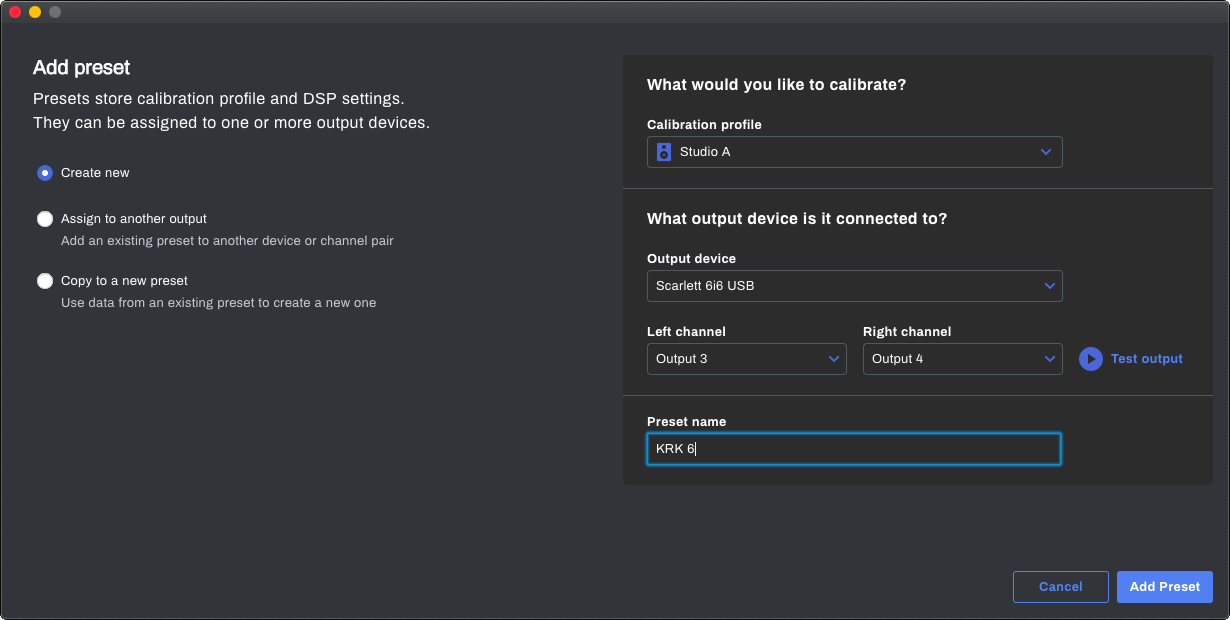Open the Left channel dropdown arrow
This screenshot has height=620, width=1230.
[x=834, y=359]
